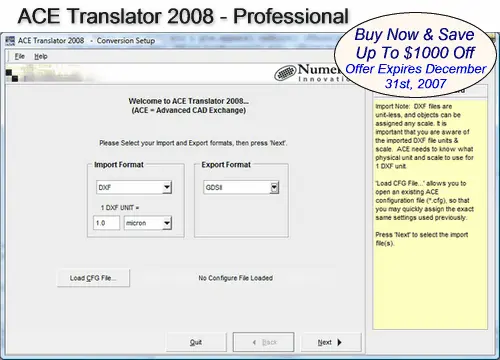Go to the Next step

point(331,342)
